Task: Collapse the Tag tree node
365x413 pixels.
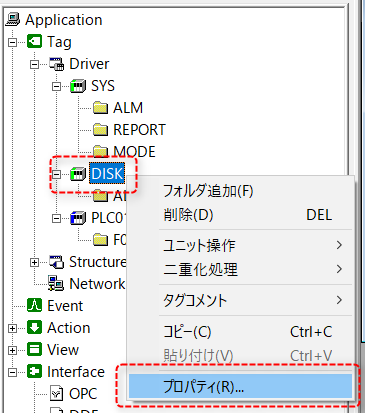Action: 12,42
